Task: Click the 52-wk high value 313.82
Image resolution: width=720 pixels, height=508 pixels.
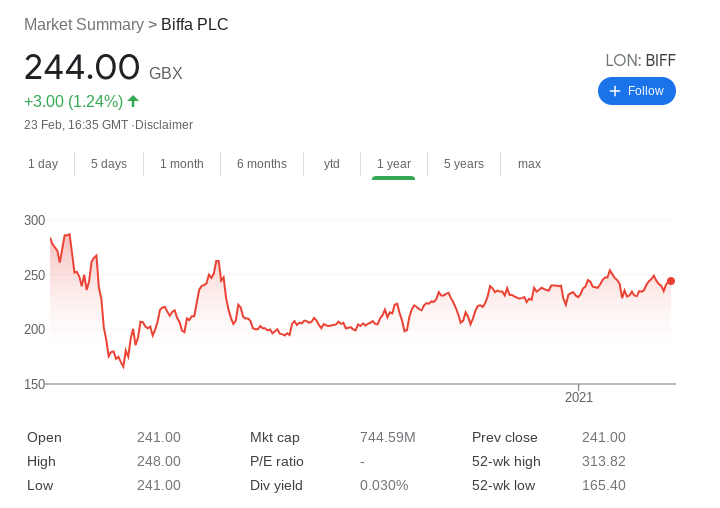Action: 604,461
